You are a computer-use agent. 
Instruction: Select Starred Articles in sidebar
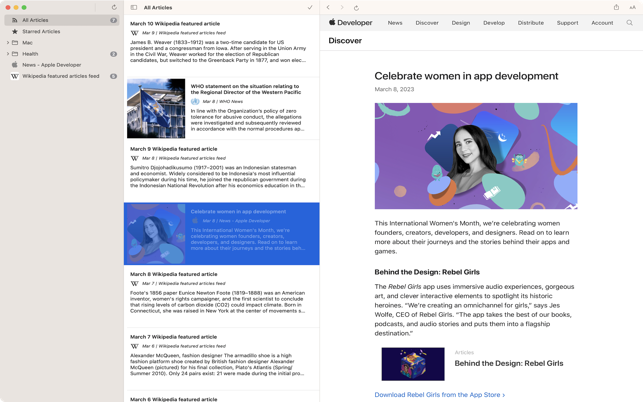[x=62, y=31]
